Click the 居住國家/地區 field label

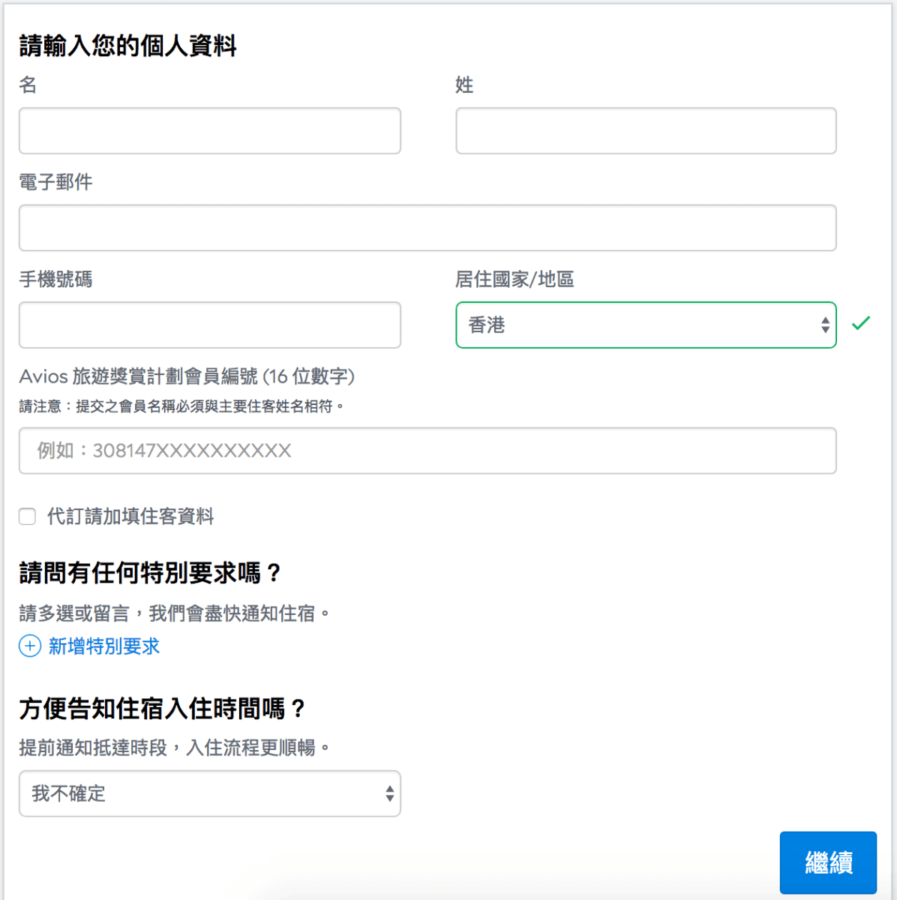tap(515, 280)
